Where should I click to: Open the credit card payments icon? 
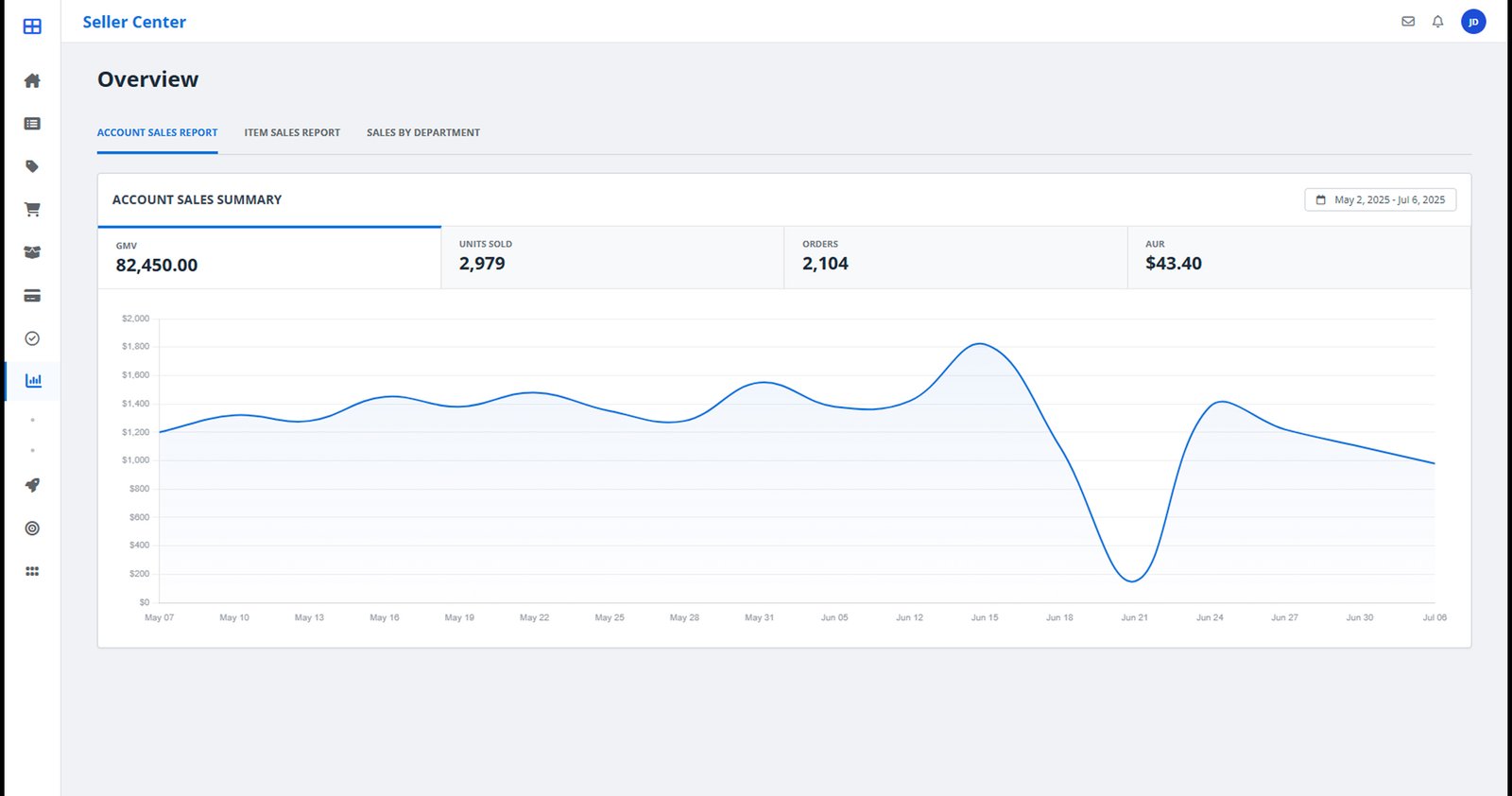32,296
